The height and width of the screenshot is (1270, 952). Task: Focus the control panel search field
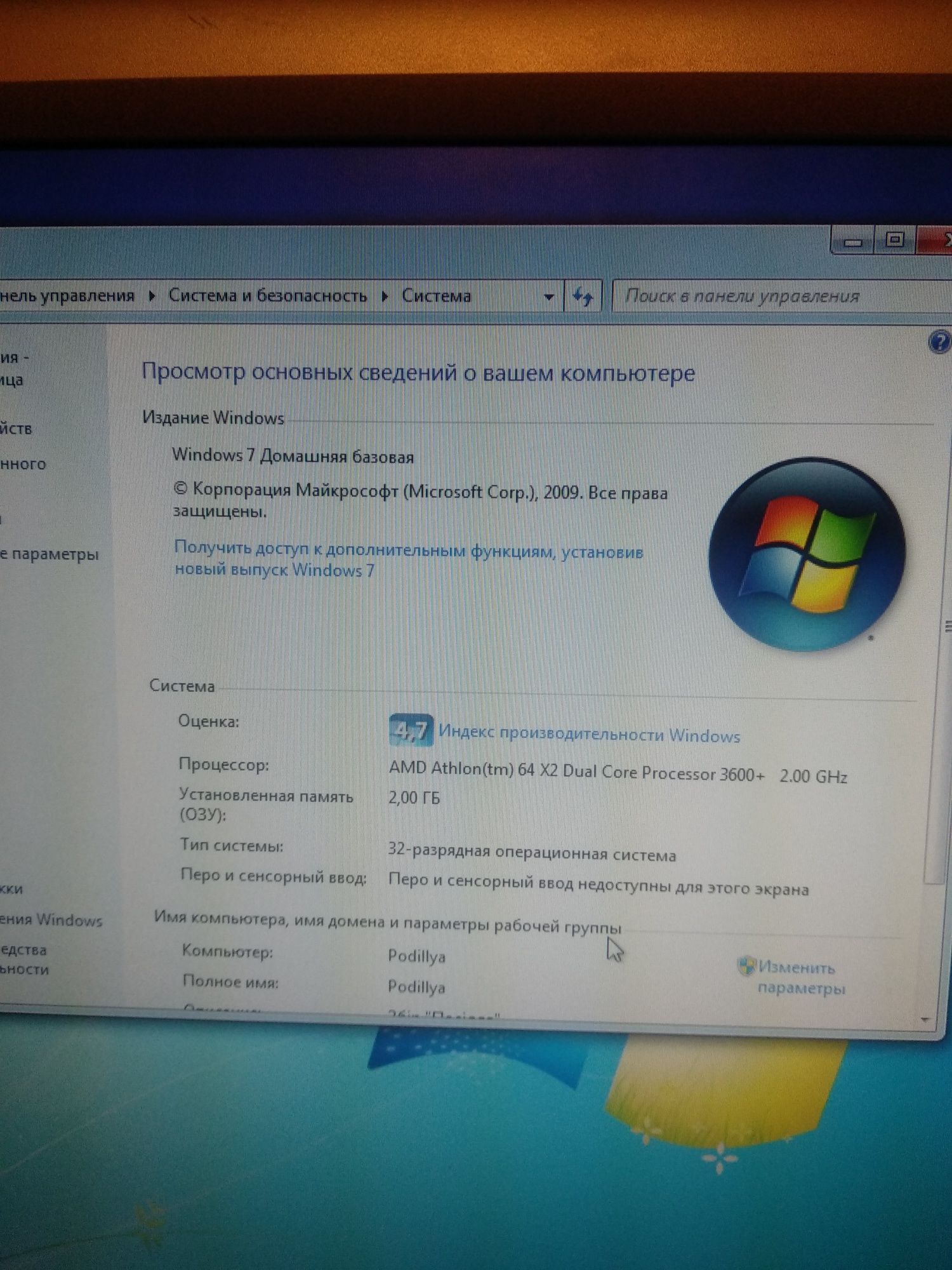pos(782,296)
